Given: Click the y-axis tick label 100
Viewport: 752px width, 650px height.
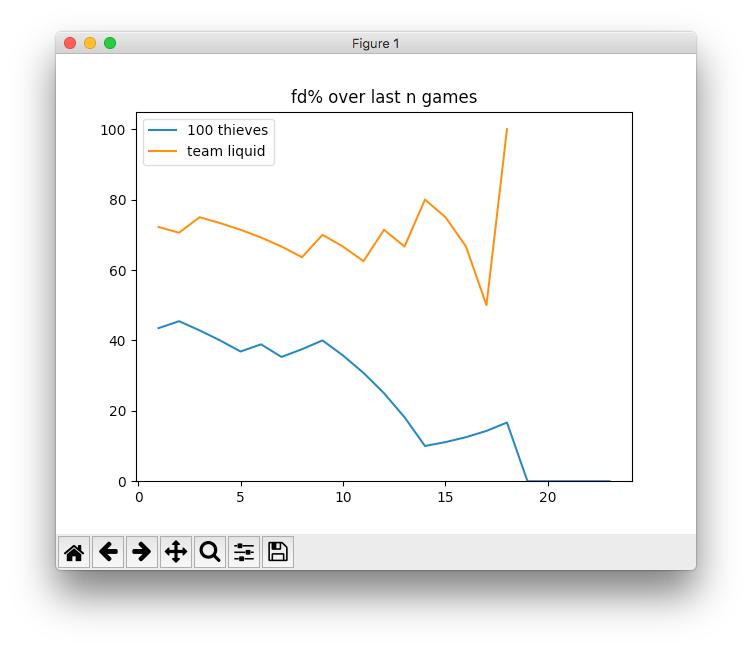Looking at the screenshot, I should click(113, 130).
